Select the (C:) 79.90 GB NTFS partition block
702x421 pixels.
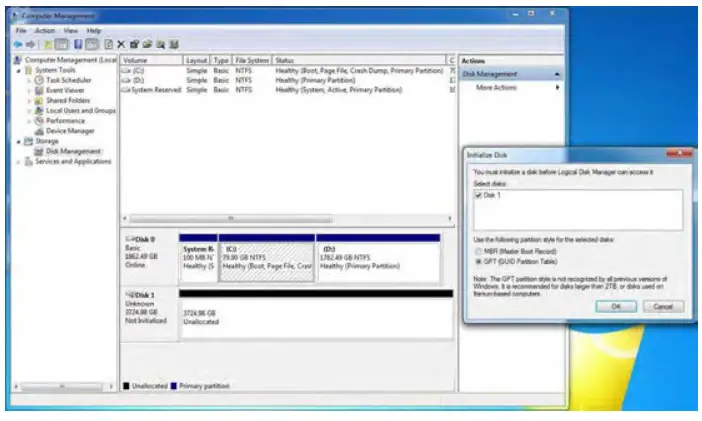click(267, 259)
